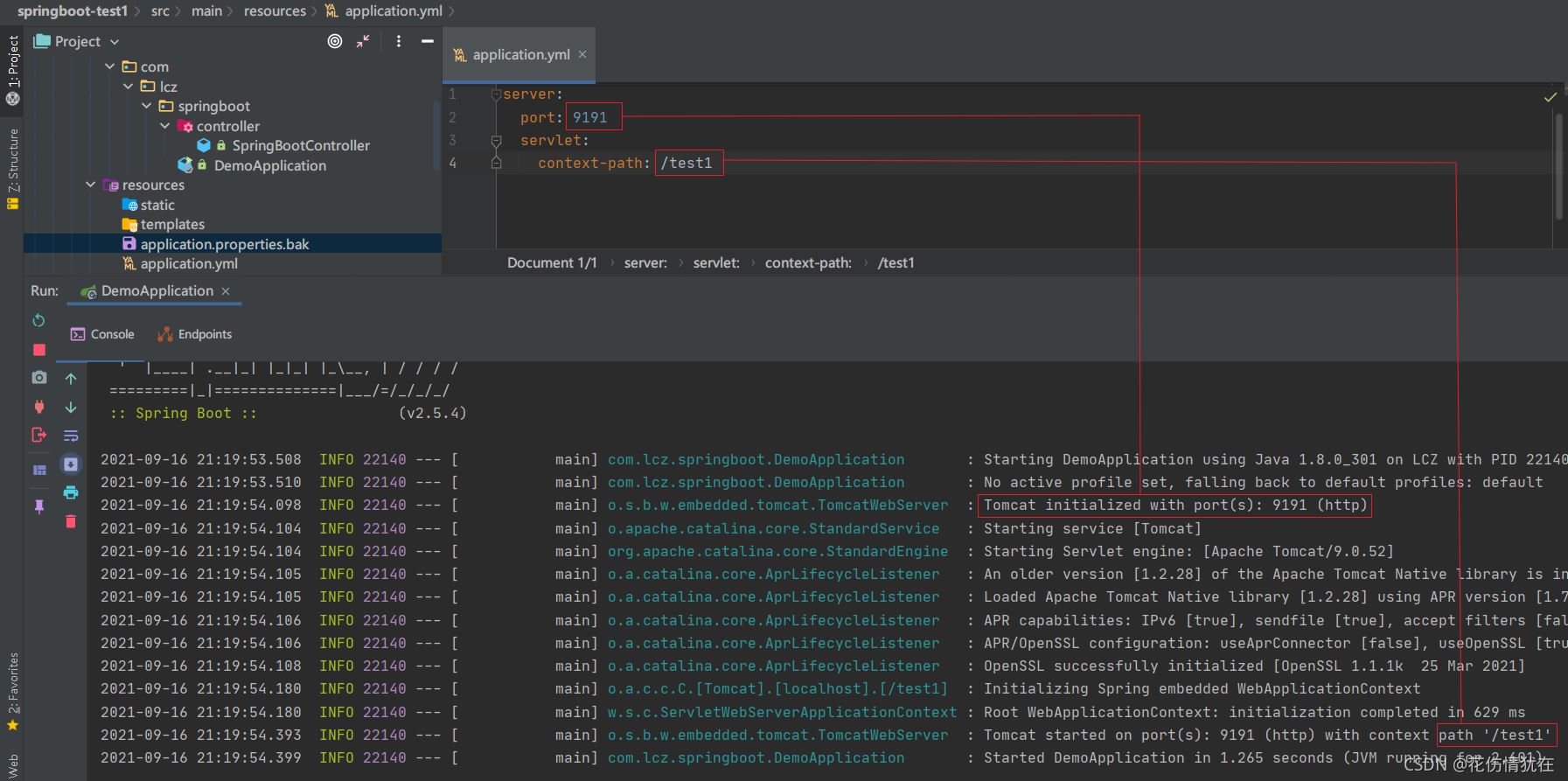1568x781 pixels.
Task: Click the fold-end marker beside context-path
Action: pyautogui.click(x=496, y=163)
